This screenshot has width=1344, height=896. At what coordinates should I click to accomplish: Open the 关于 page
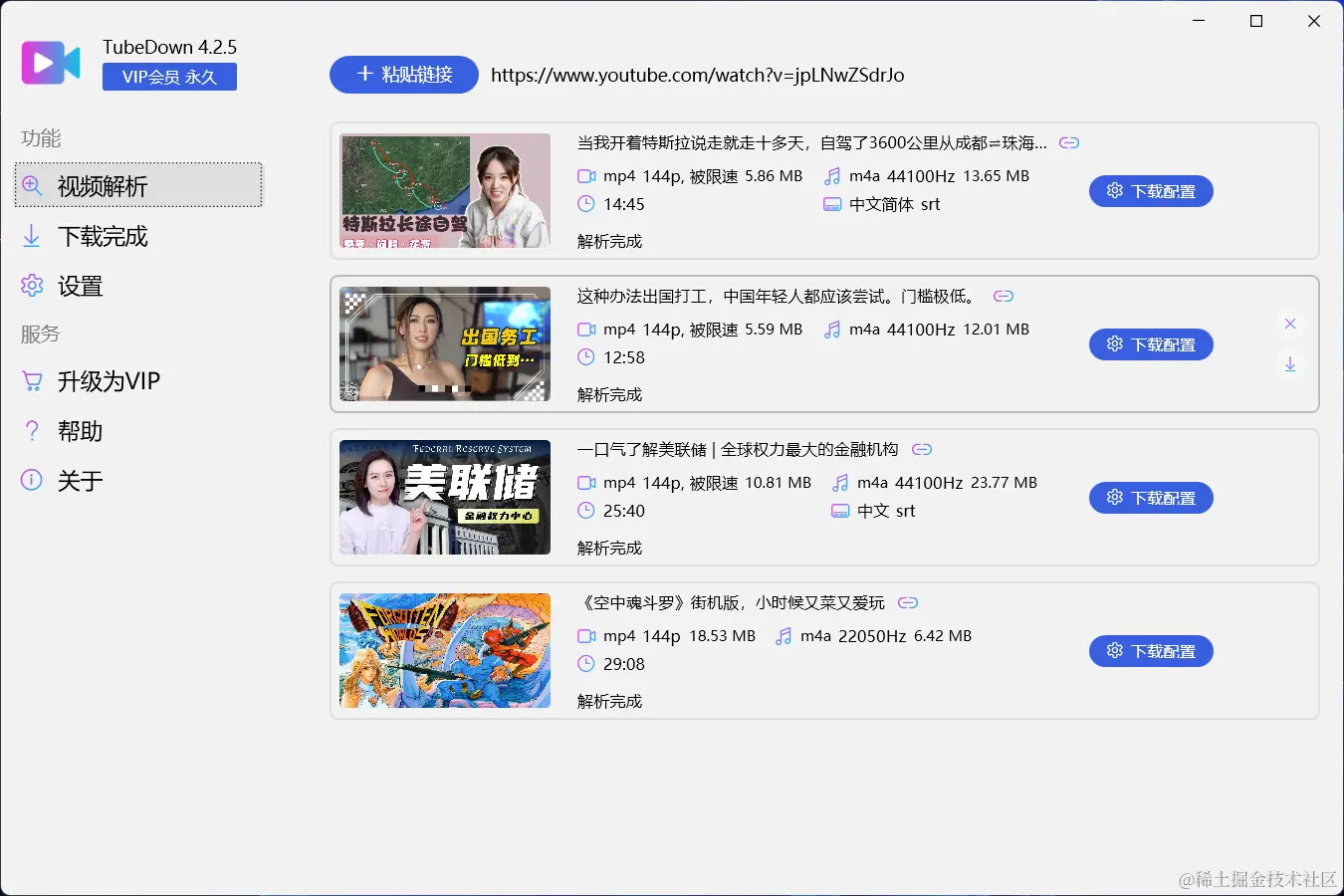point(138,481)
